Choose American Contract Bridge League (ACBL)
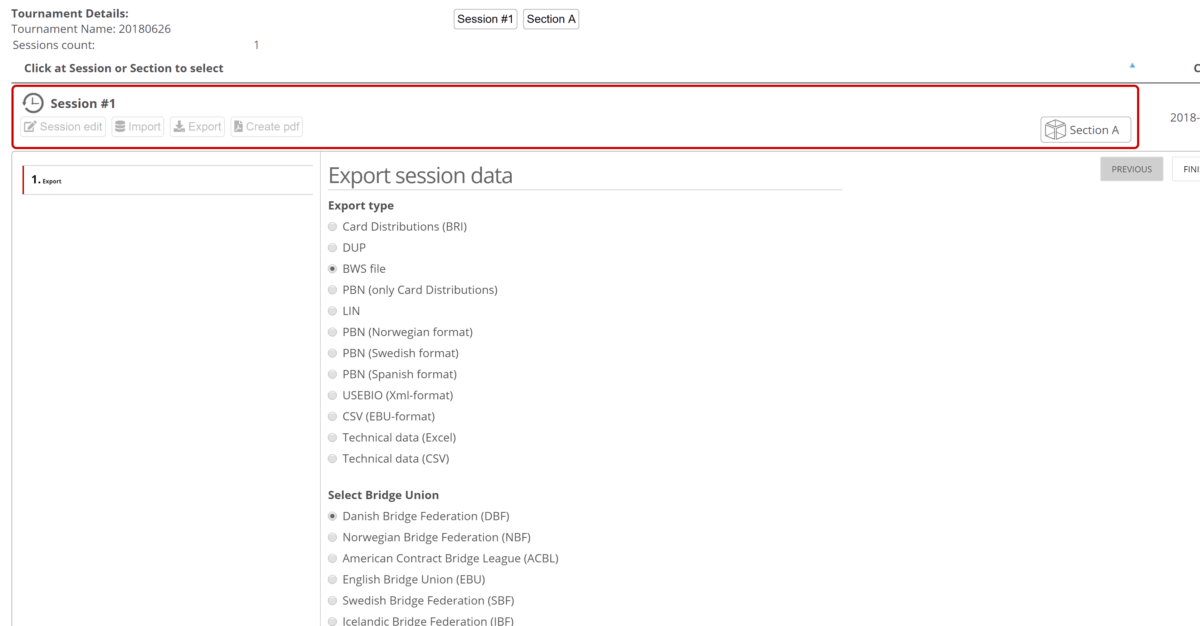Image resolution: width=1200 pixels, height=626 pixels. (x=333, y=559)
